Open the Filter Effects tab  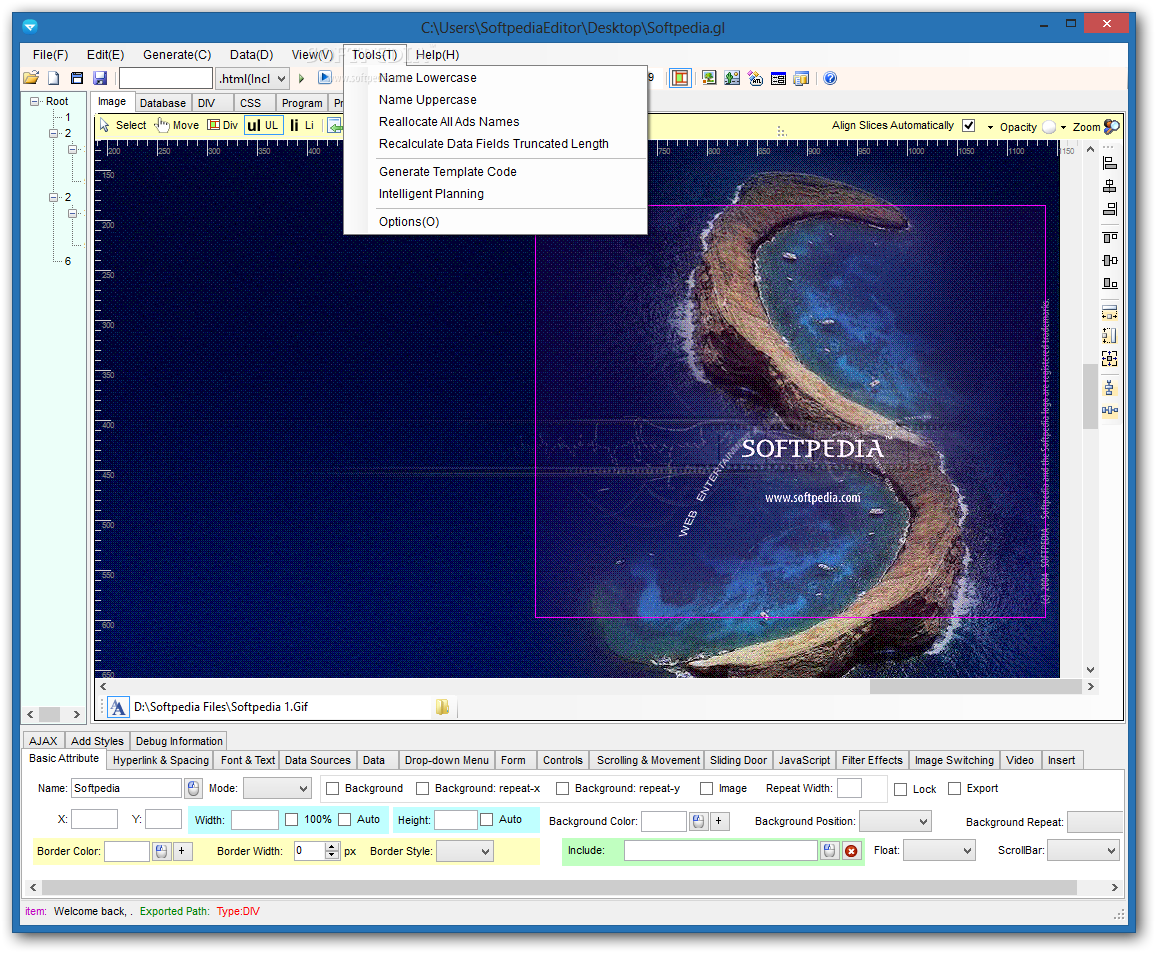(x=872, y=760)
